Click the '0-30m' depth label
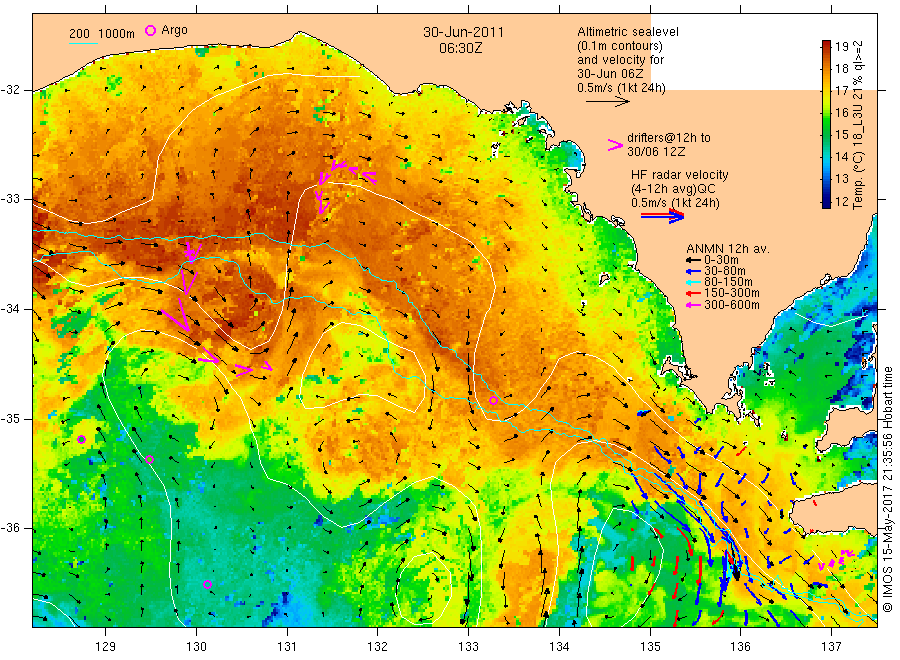 point(721,260)
